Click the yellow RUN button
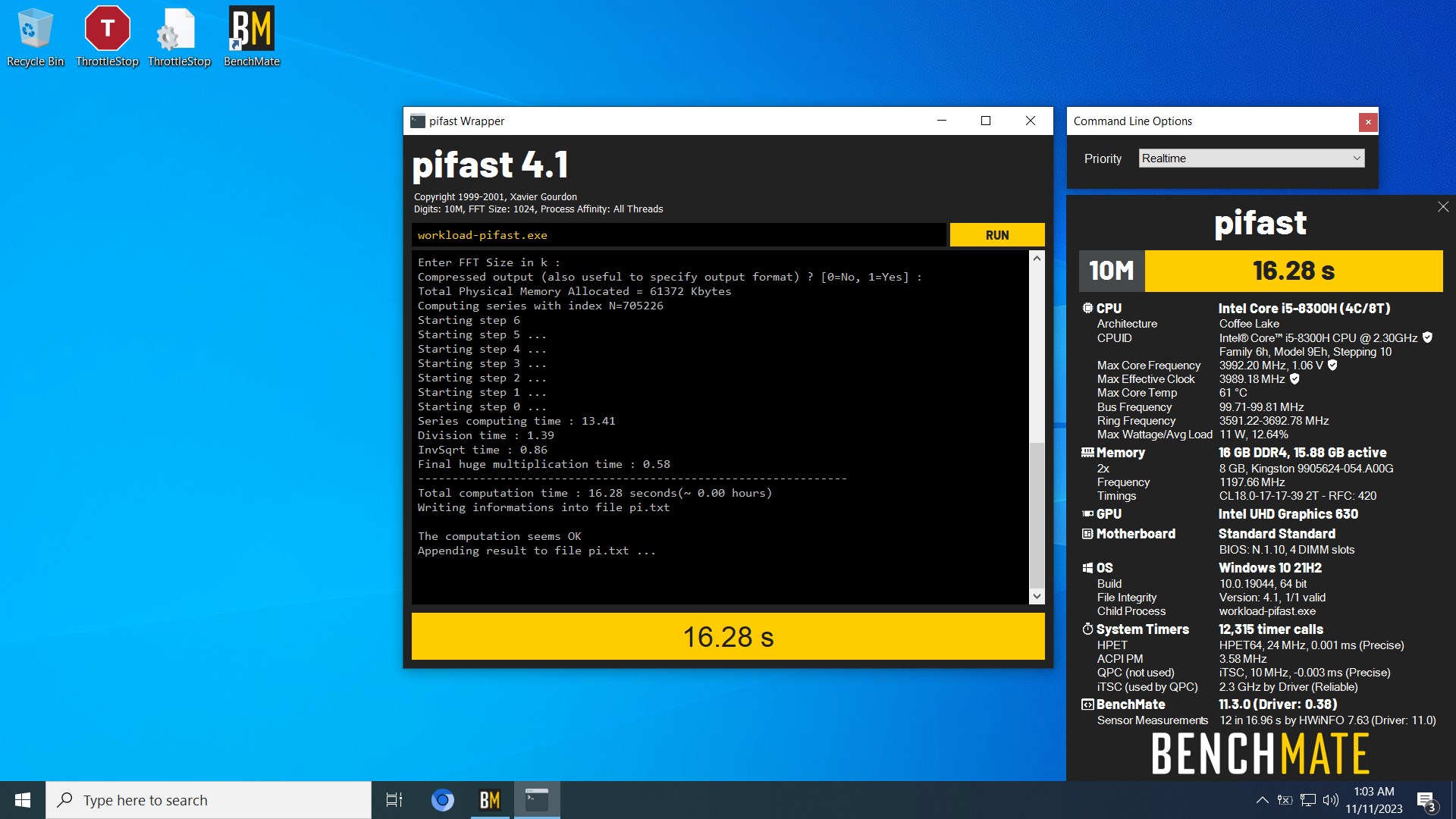Image resolution: width=1456 pixels, height=819 pixels. click(997, 235)
